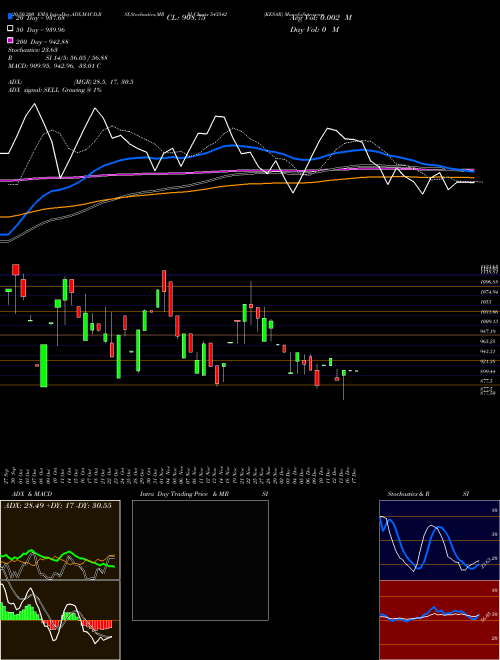Viewport: 500px width, 660px height.
Task: Click the white 50 Day legend swatch
Action: pyautogui.click(x=10, y=29)
